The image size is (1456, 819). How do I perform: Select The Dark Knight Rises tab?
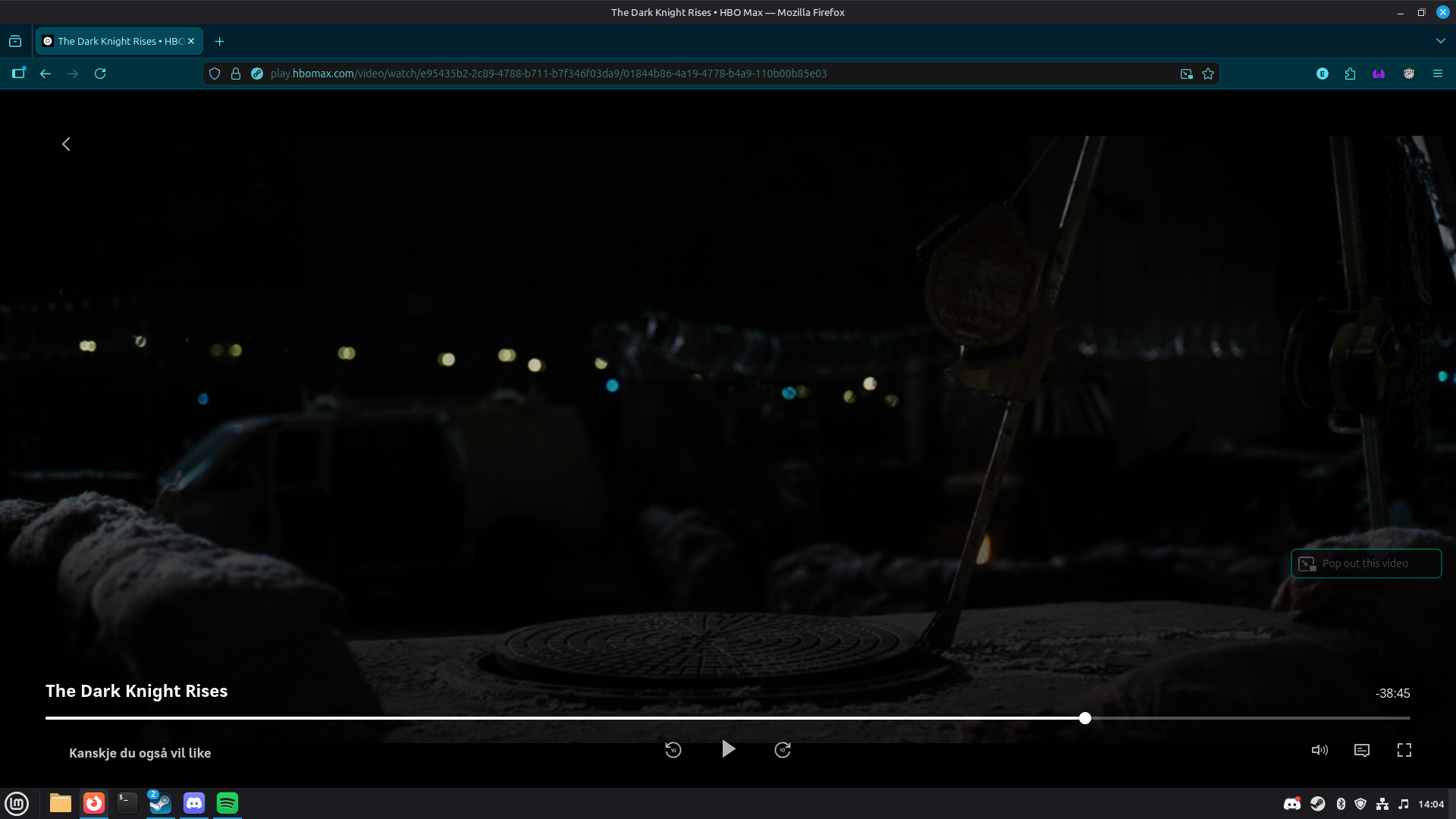click(114, 41)
